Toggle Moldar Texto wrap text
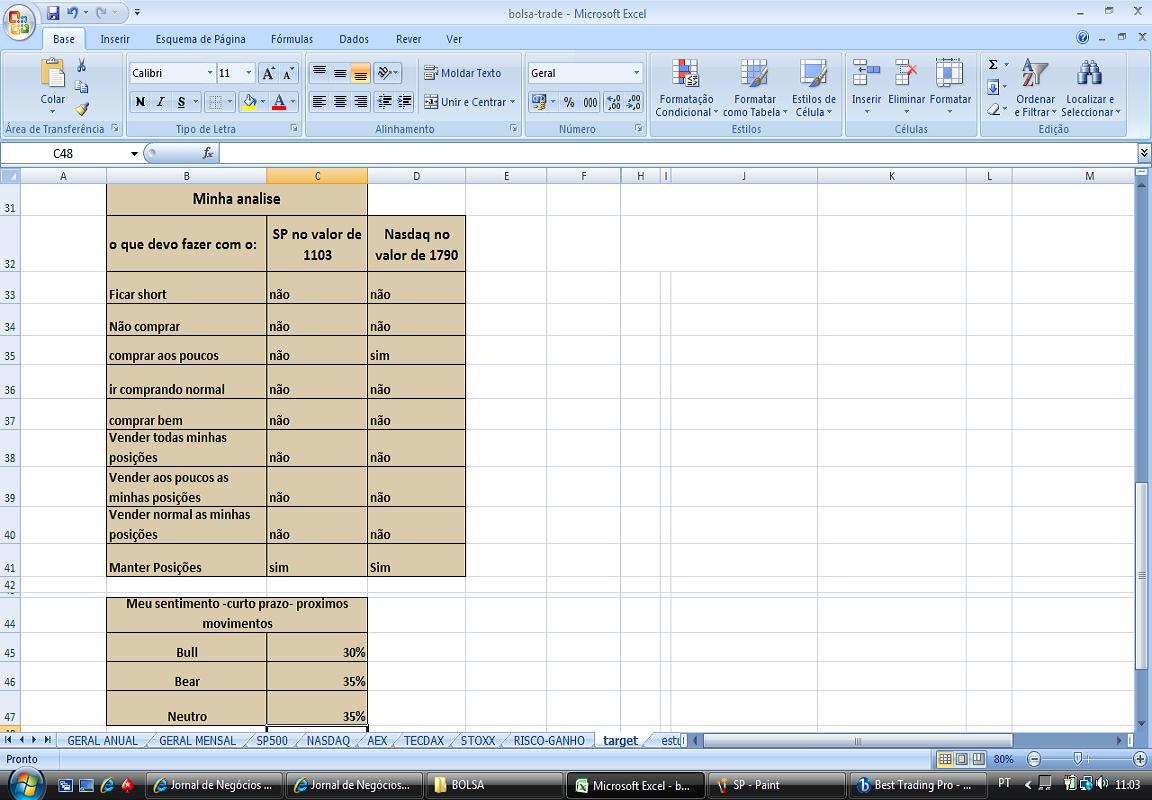The height and width of the screenshot is (800, 1152). point(463,73)
